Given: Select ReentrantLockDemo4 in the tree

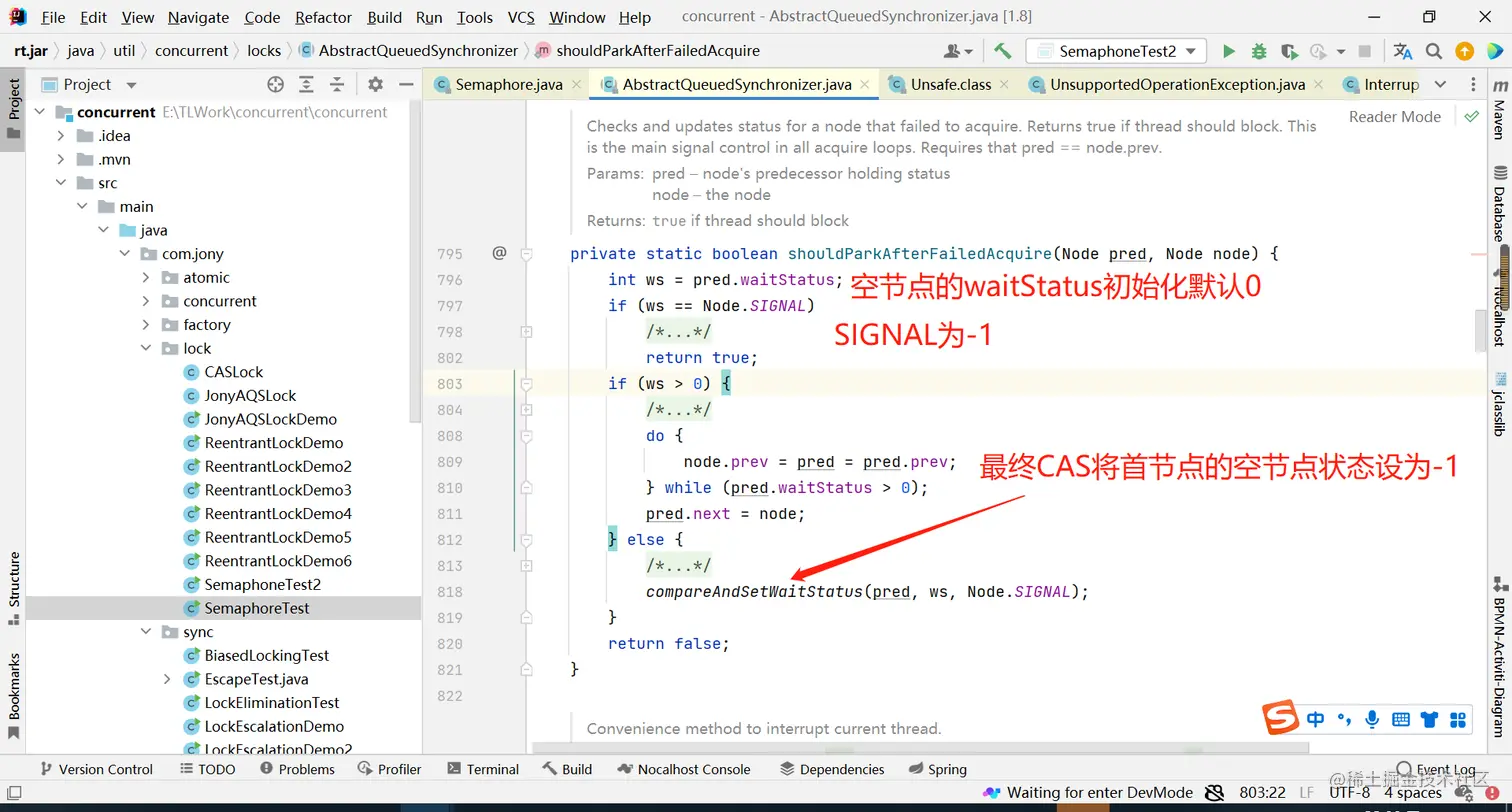Looking at the screenshot, I should point(278,514).
